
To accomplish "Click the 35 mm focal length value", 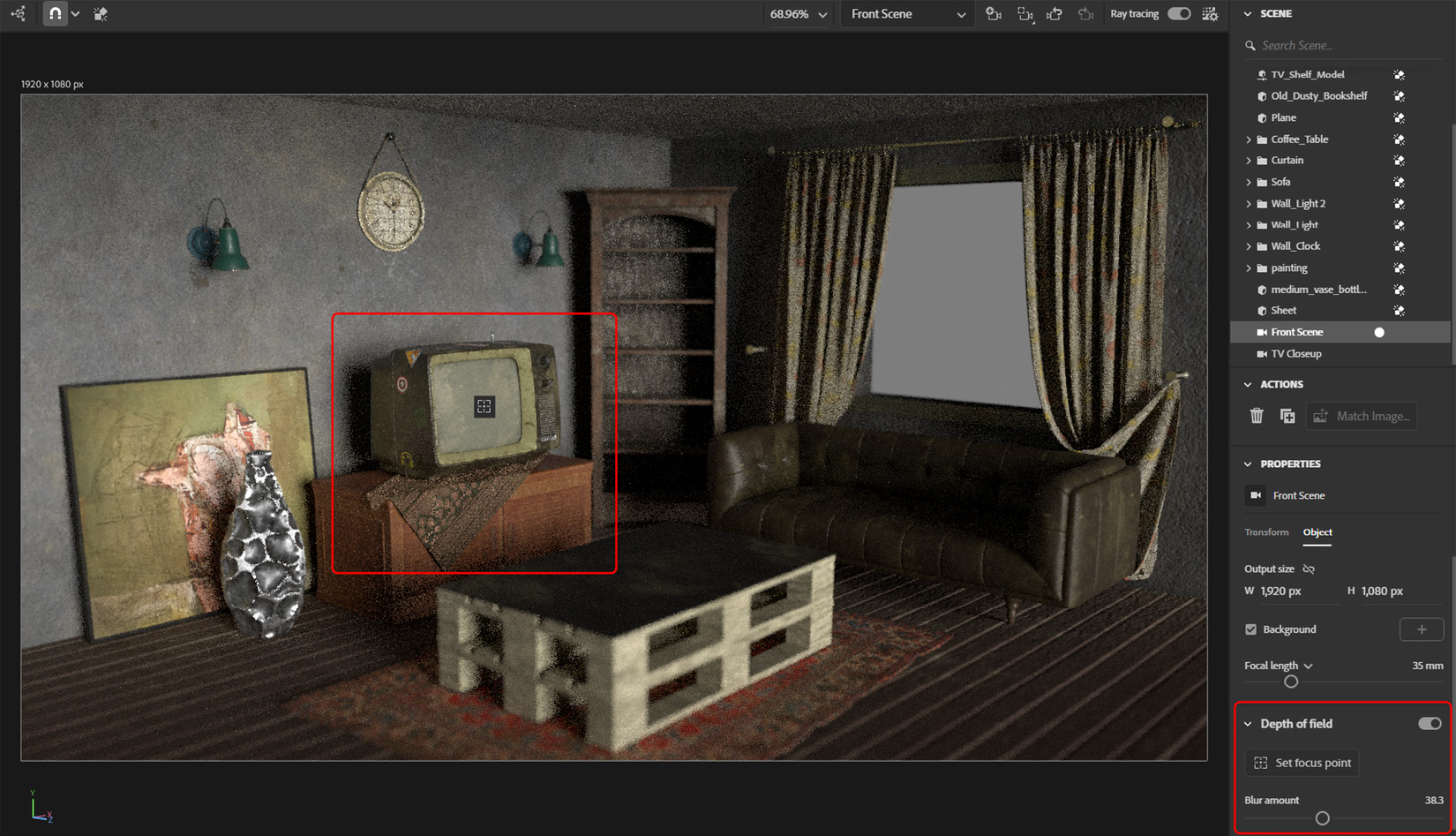I will click(1428, 666).
